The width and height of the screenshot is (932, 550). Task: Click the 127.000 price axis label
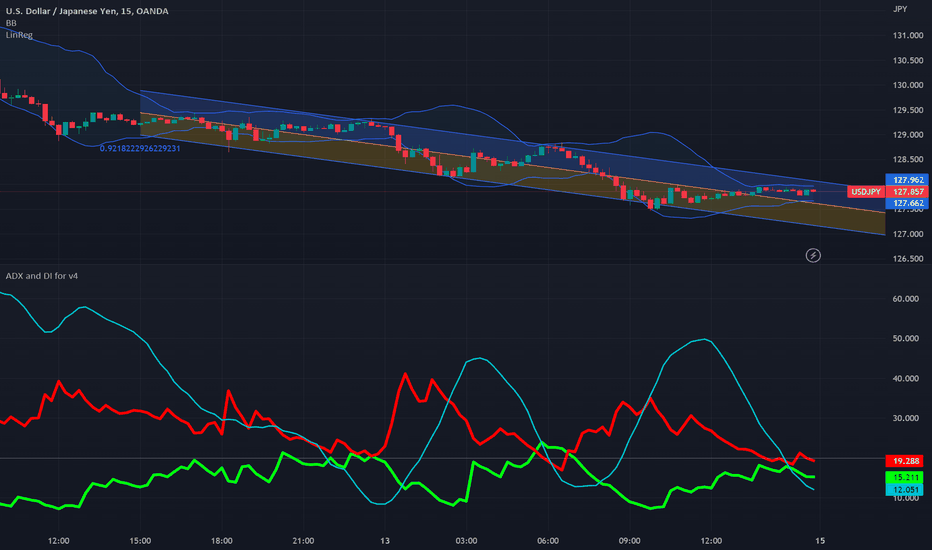908,234
